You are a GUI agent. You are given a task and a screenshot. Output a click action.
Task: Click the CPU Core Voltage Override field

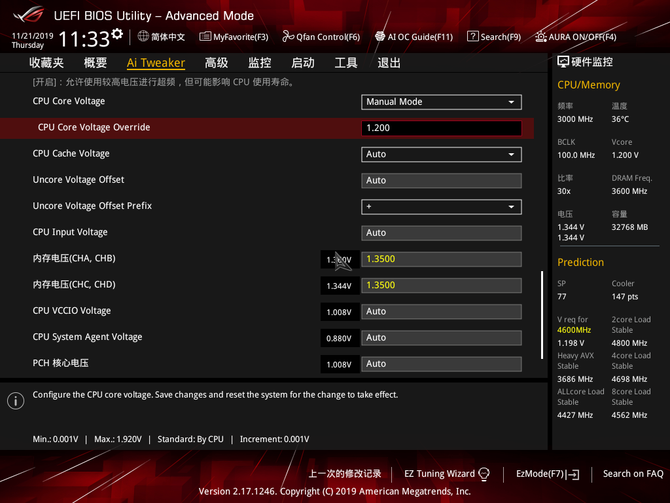point(441,128)
